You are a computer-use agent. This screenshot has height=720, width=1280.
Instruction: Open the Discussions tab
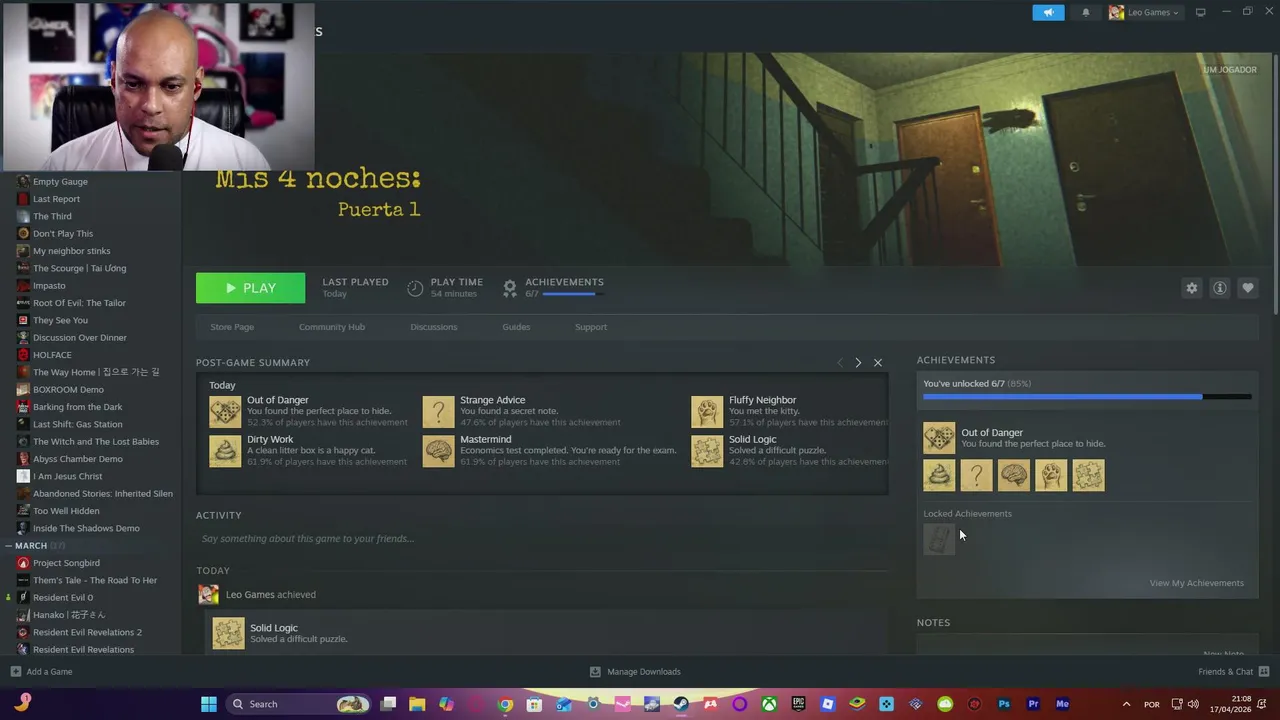pyautogui.click(x=433, y=327)
